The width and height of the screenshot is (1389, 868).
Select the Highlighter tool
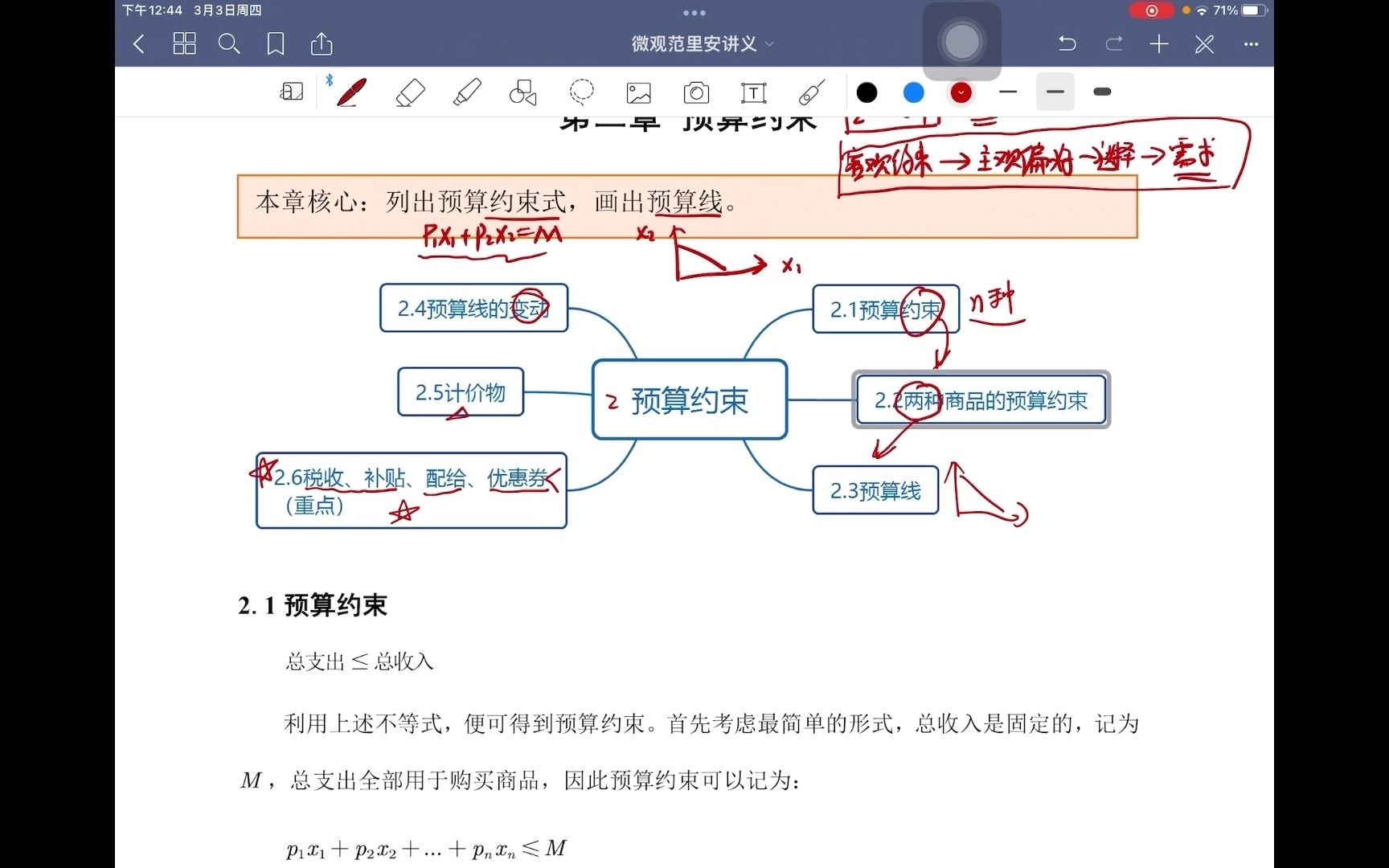(x=467, y=92)
